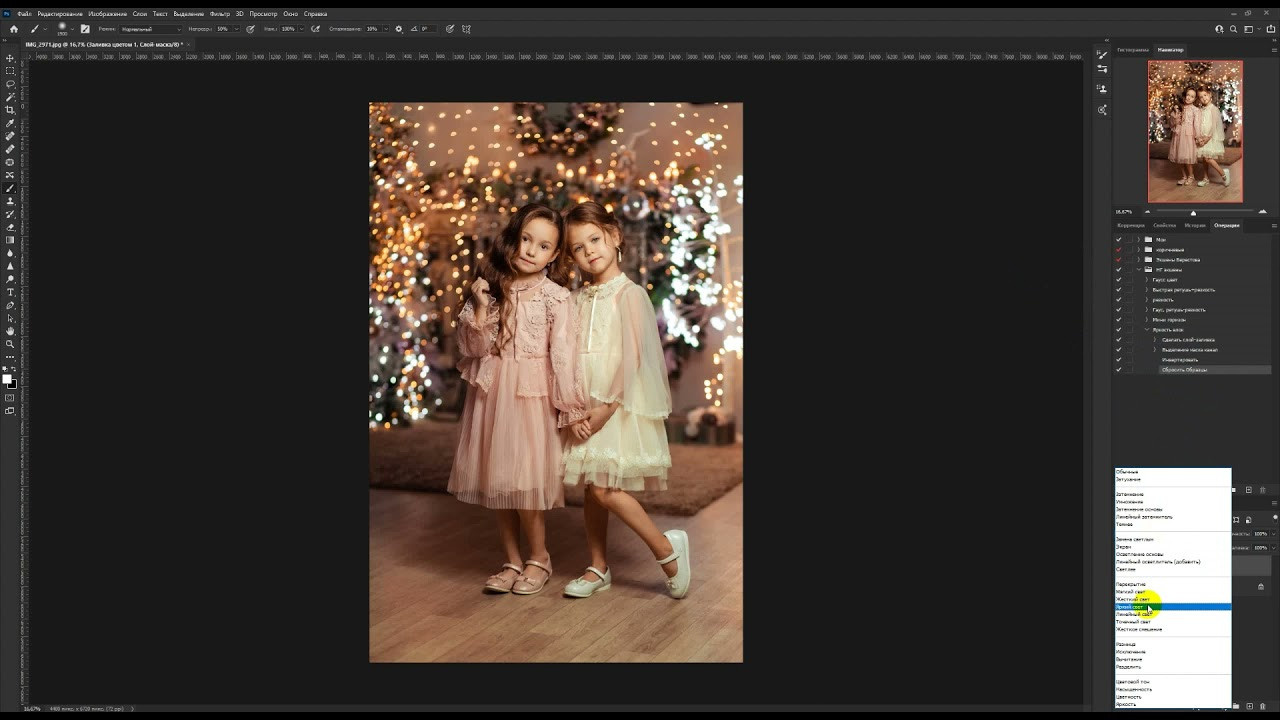
Task: Switch to the 'История' panel tab
Action: pos(1195,225)
